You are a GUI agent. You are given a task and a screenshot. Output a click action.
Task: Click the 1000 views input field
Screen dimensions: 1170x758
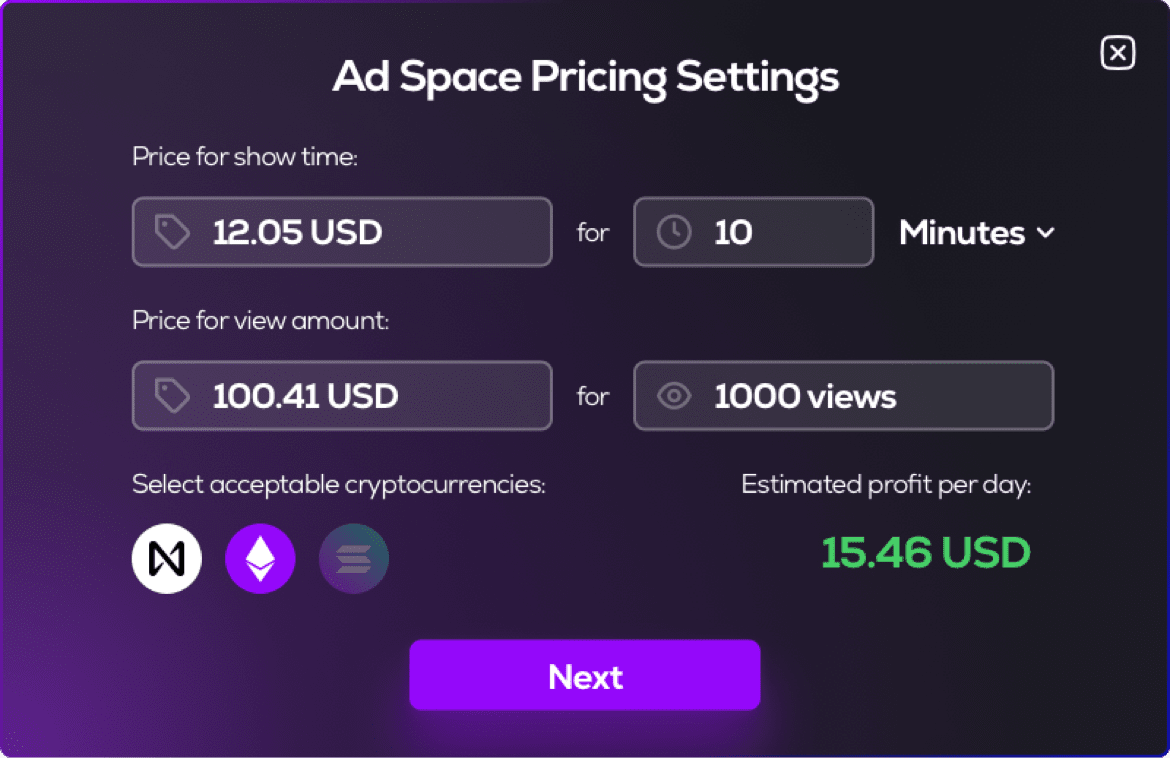tap(843, 395)
